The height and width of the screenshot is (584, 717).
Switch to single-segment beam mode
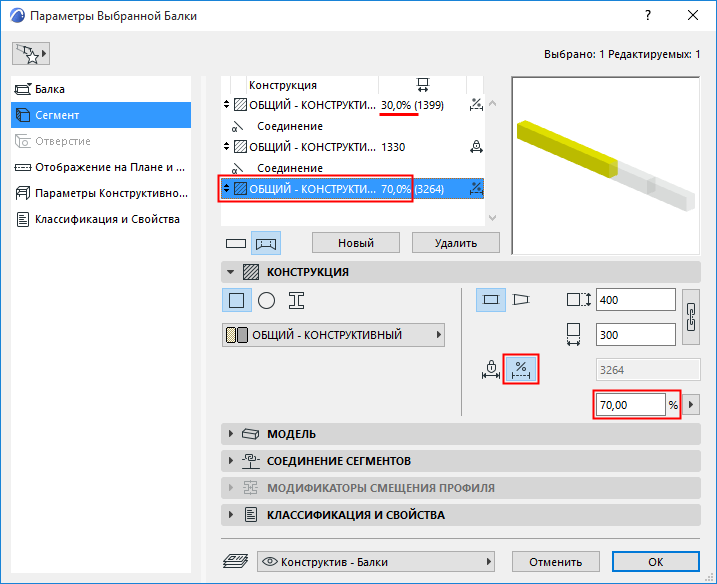(x=236, y=243)
